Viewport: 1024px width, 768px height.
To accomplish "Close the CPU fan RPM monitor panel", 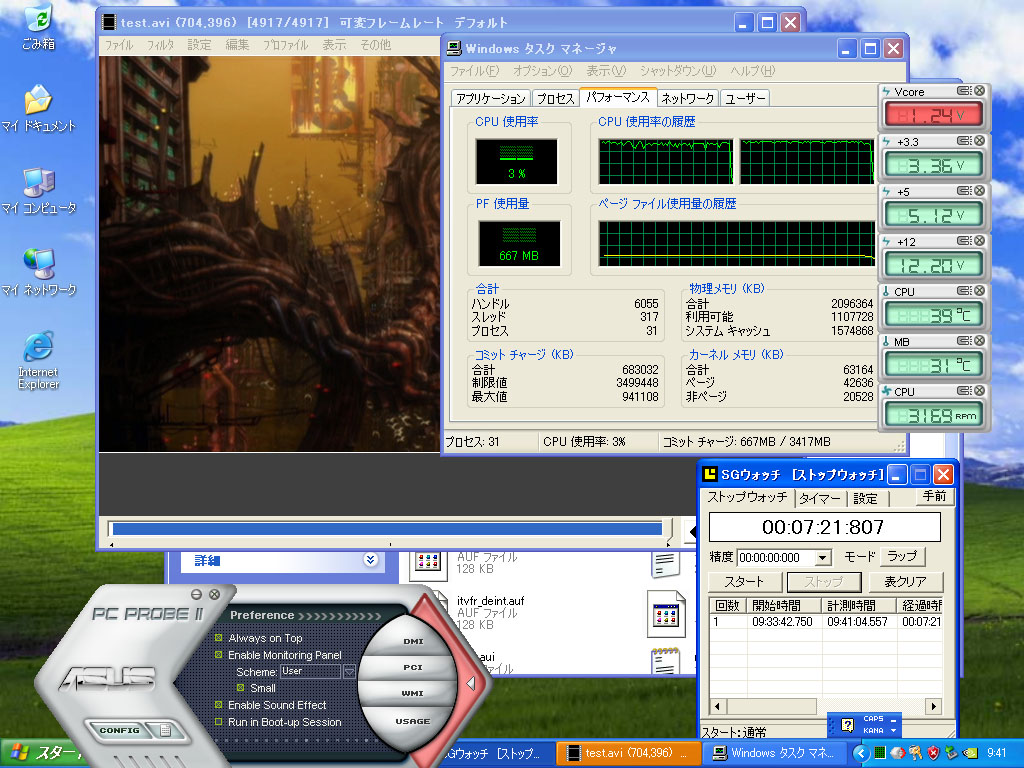I will [x=979, y=391].
